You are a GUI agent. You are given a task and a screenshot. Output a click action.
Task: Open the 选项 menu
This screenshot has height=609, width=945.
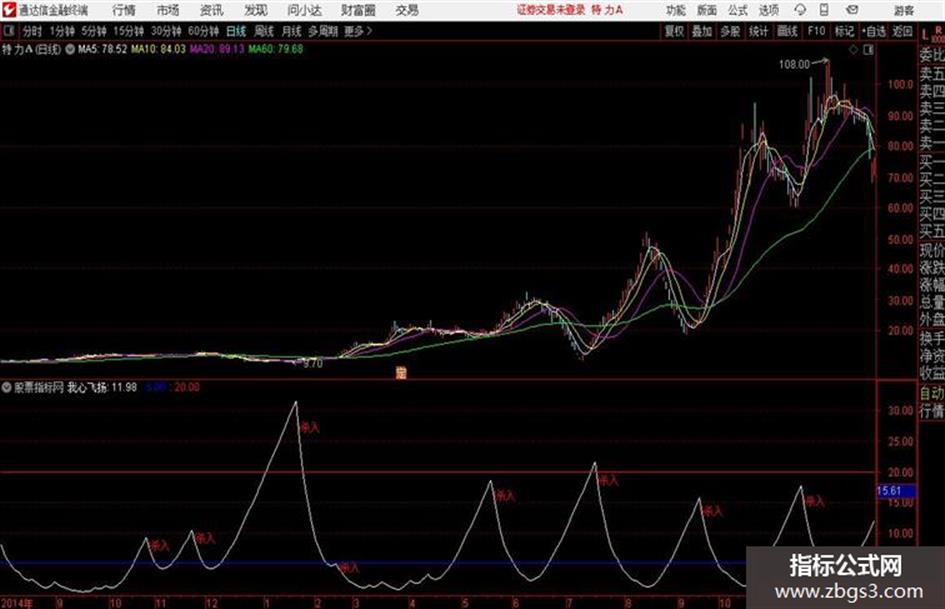click(x=769, y=10)
